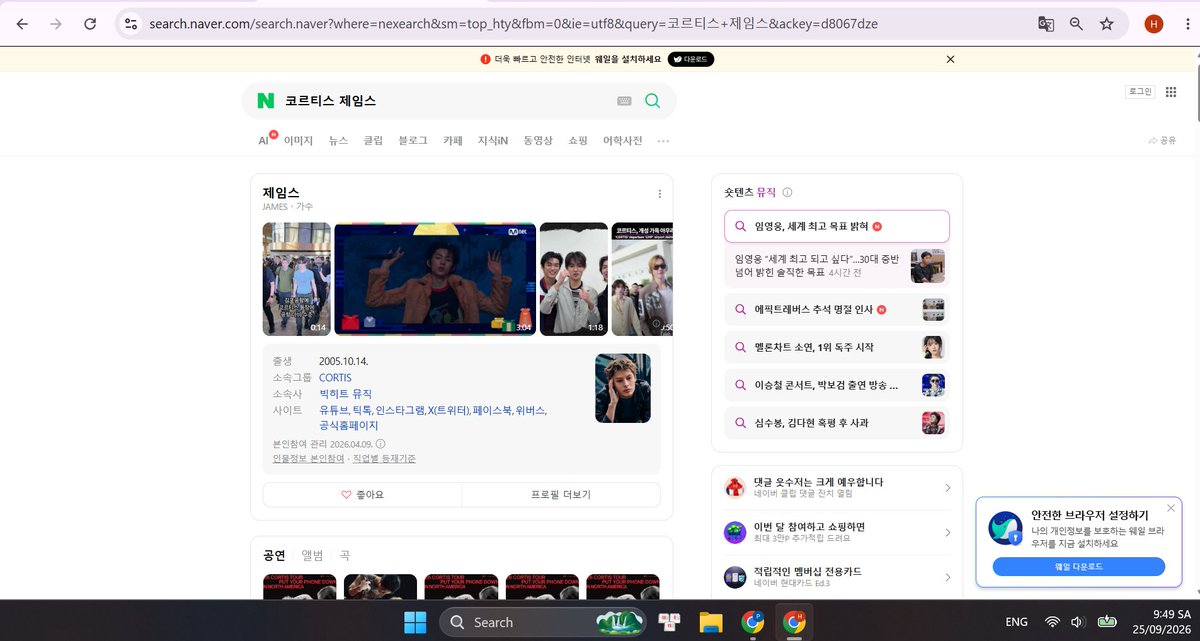The image size is (1200, 641).
Task: Open the CORTIS group link
Action: [x=335, y=377]
